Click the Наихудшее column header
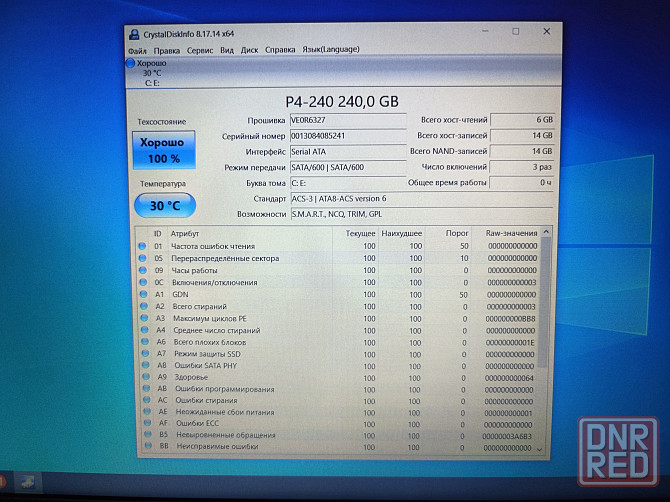The width and height of the screenshot is (670, 502). pyautogui.click(x=402, y=233)
